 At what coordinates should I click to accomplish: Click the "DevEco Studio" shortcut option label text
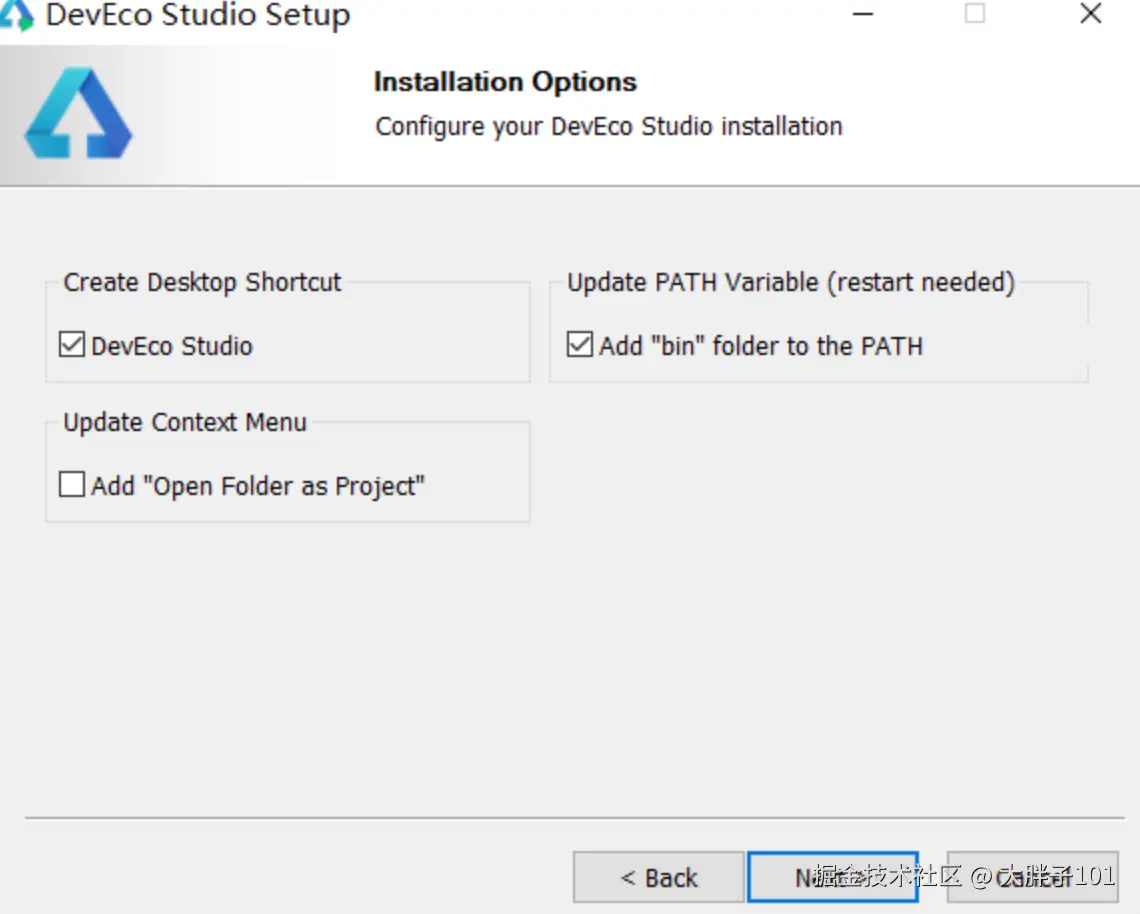[172, 346]
